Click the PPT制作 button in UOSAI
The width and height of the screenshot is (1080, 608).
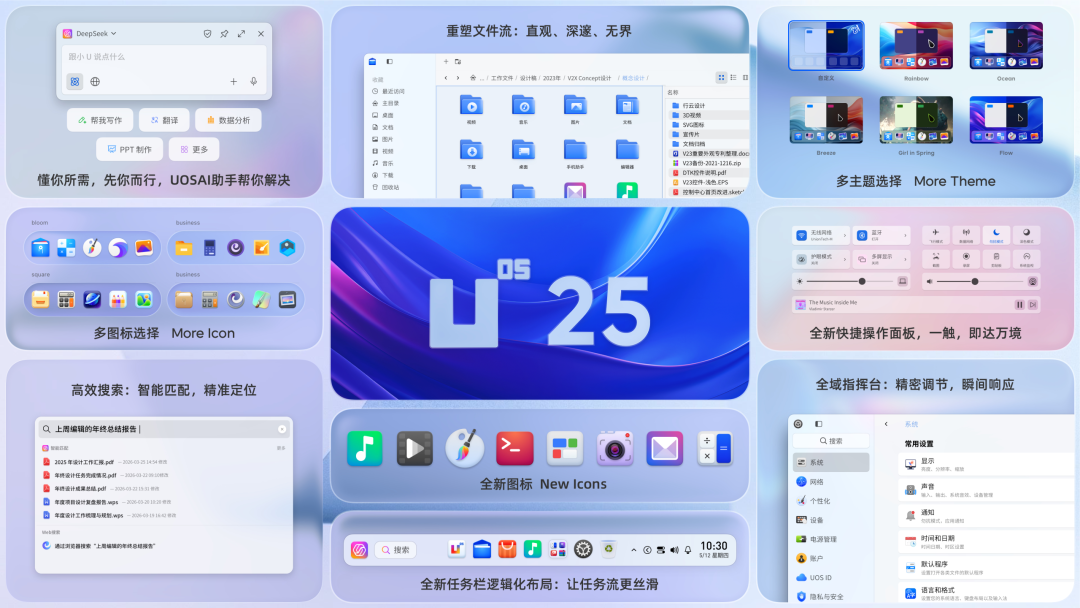point(130,148)
